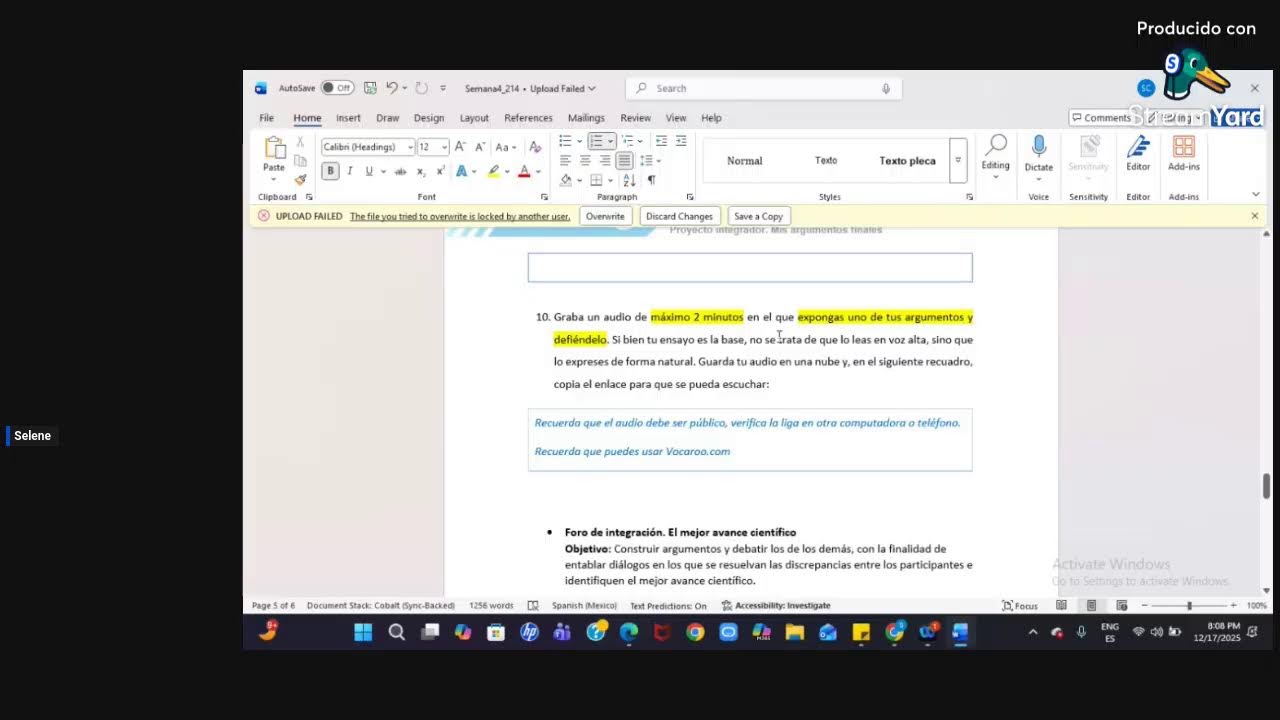Expand the Editing group dropdown

(996, 155)
